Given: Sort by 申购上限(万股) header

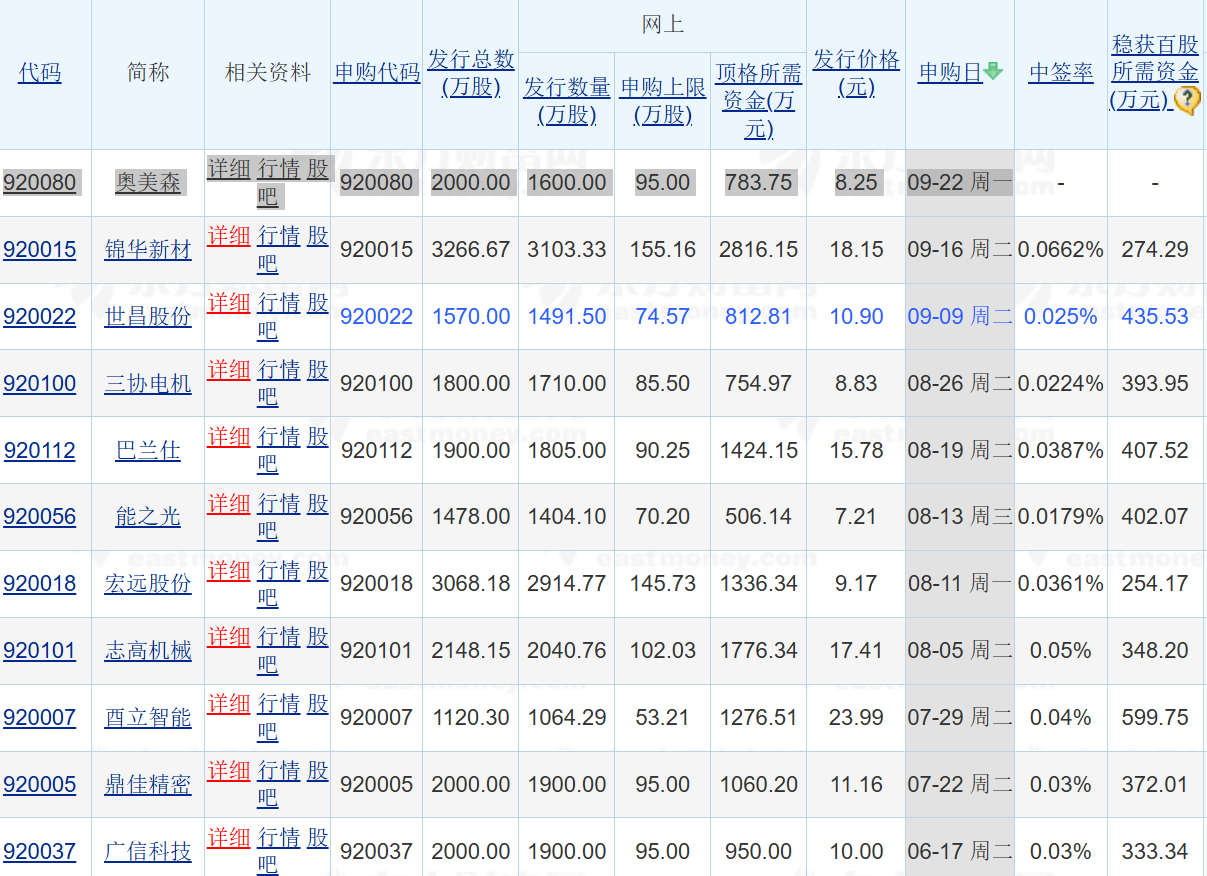Looking at the screenshot, I should click(x=663, y=101).
